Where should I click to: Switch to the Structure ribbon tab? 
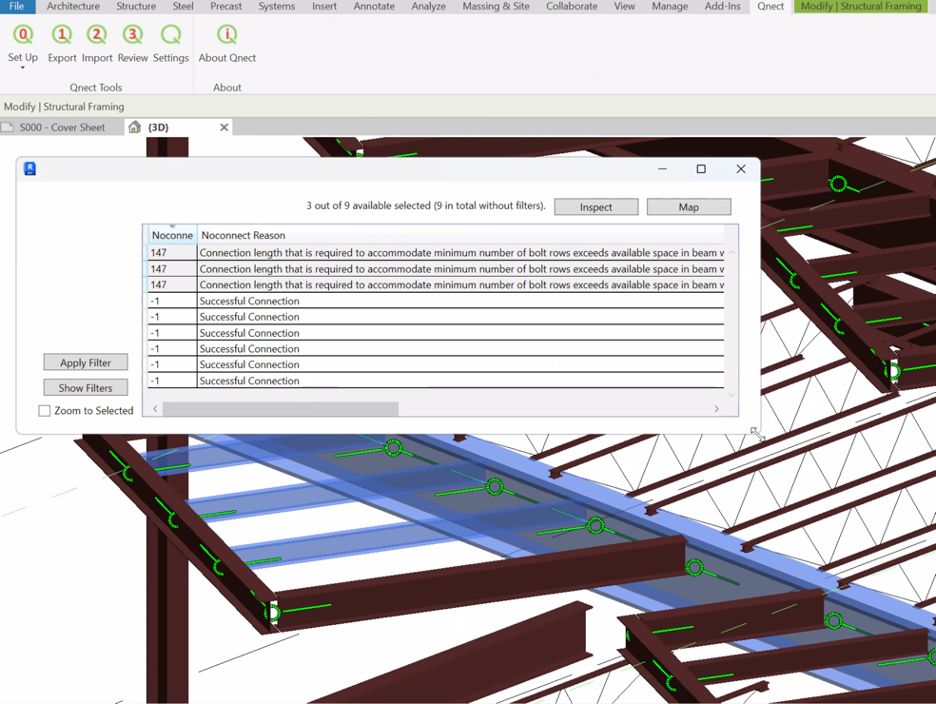point(136,7)
